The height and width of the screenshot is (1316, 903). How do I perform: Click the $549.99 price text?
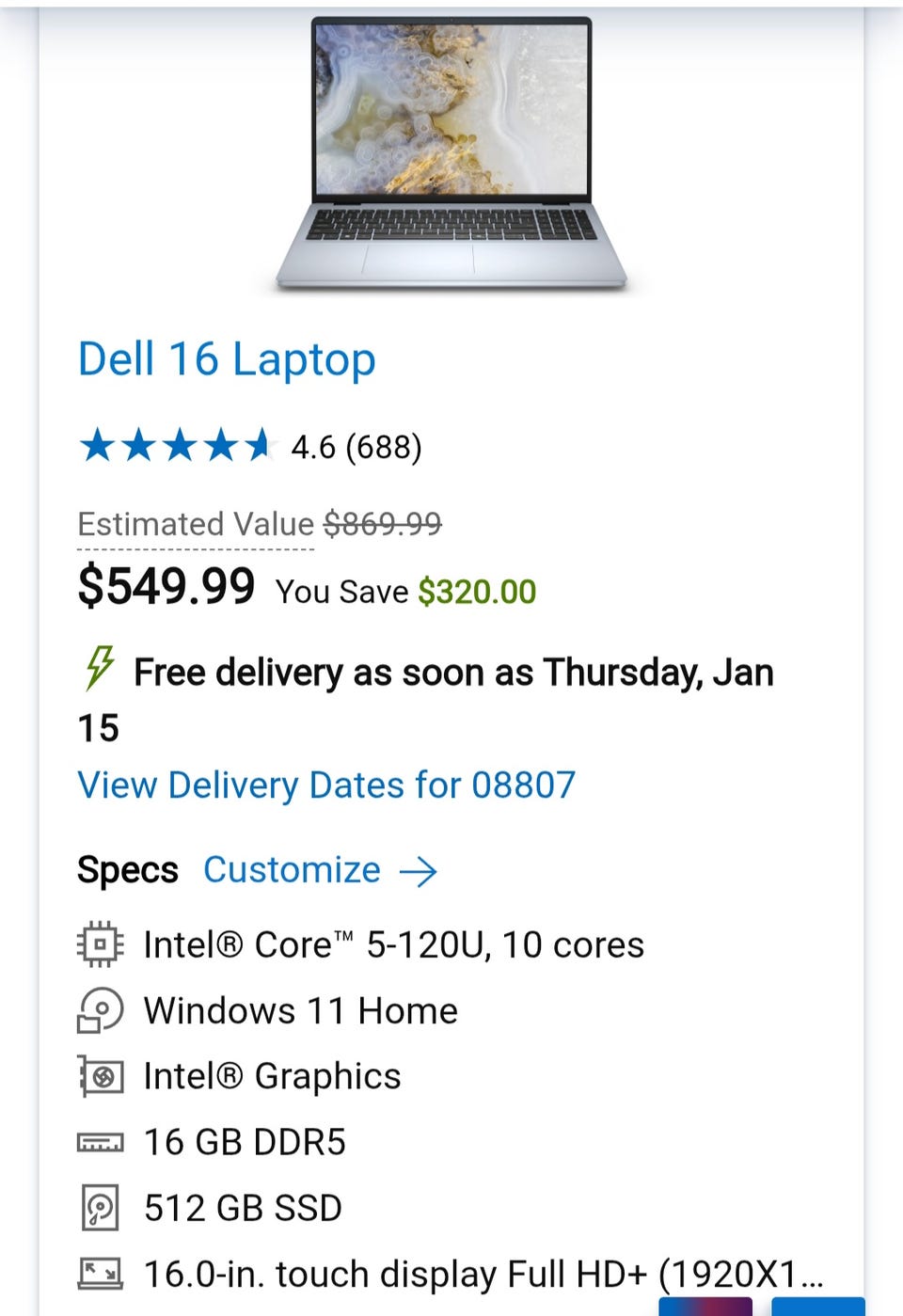tap(166, 586)
